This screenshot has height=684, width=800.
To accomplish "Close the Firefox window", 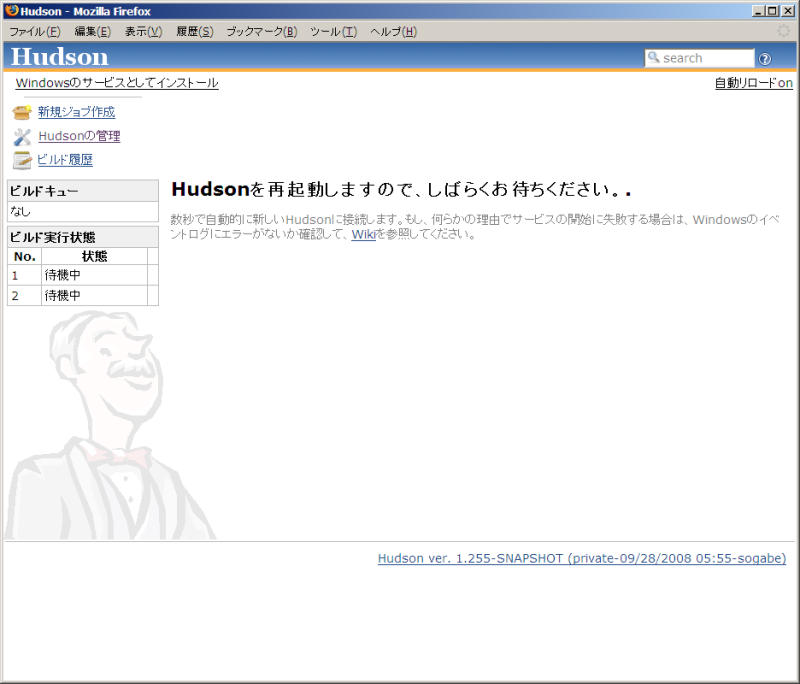I will 787,11.
